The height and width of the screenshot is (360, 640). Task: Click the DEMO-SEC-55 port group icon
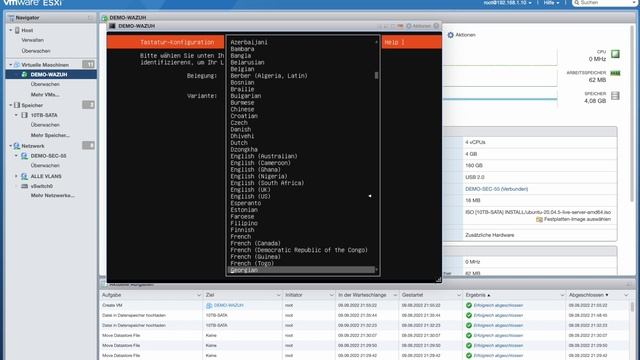pos(24,156)
